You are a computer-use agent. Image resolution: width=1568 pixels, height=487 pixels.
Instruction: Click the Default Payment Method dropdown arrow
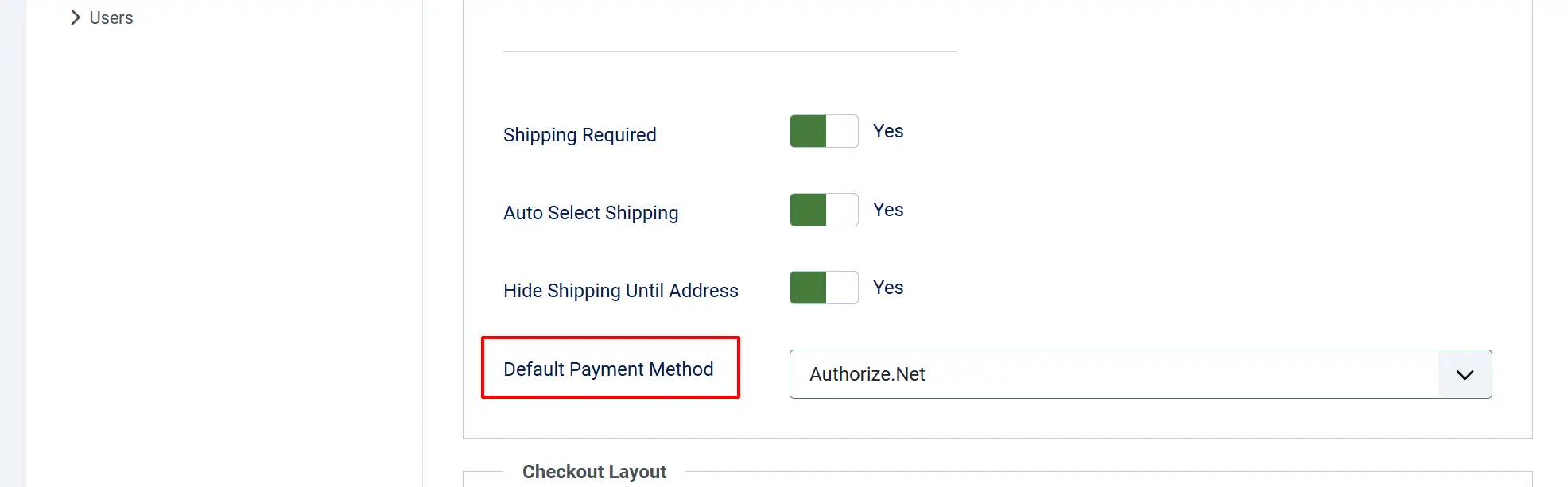coord(1465,374)
